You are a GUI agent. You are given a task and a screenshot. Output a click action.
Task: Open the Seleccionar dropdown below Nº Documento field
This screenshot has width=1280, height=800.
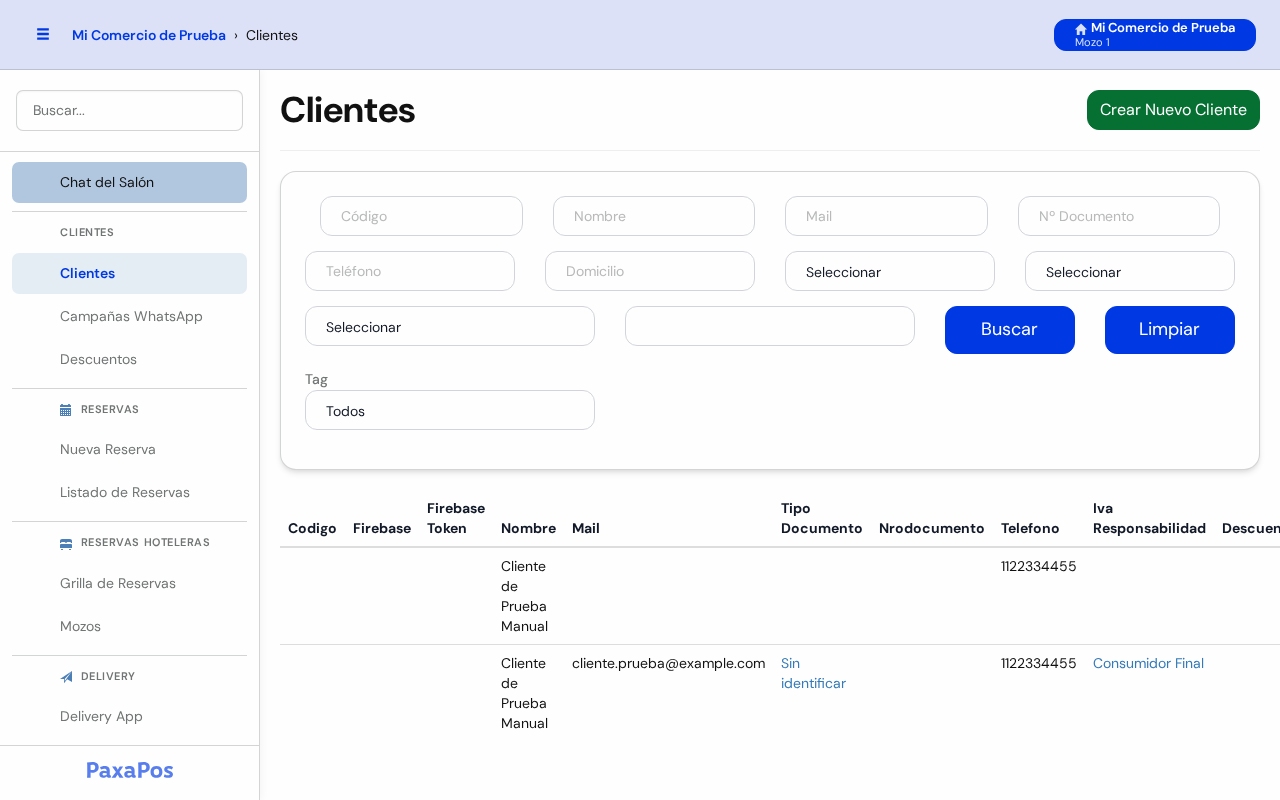pos(1130,271)
